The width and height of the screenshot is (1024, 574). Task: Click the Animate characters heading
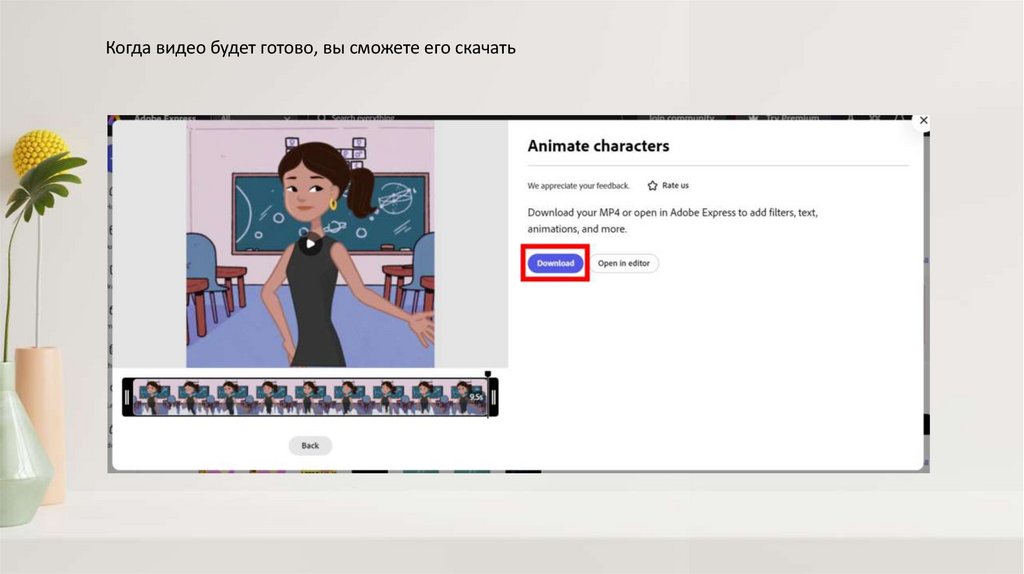tap(598, 146)
